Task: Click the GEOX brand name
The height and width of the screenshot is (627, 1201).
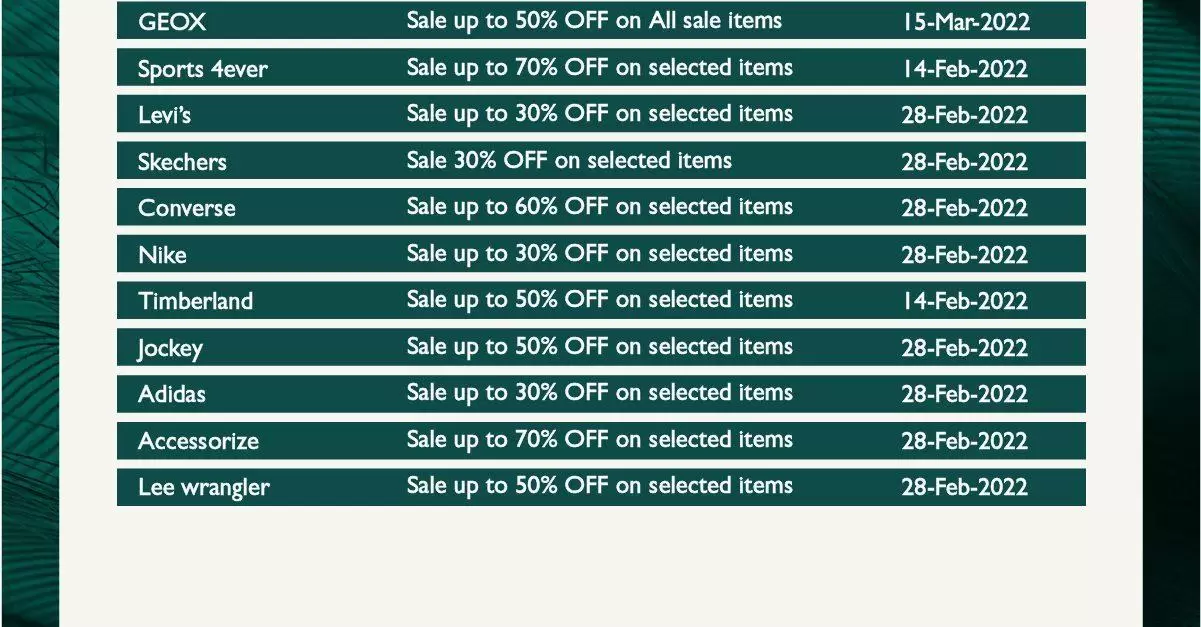Action: click(x=172, y=22)
